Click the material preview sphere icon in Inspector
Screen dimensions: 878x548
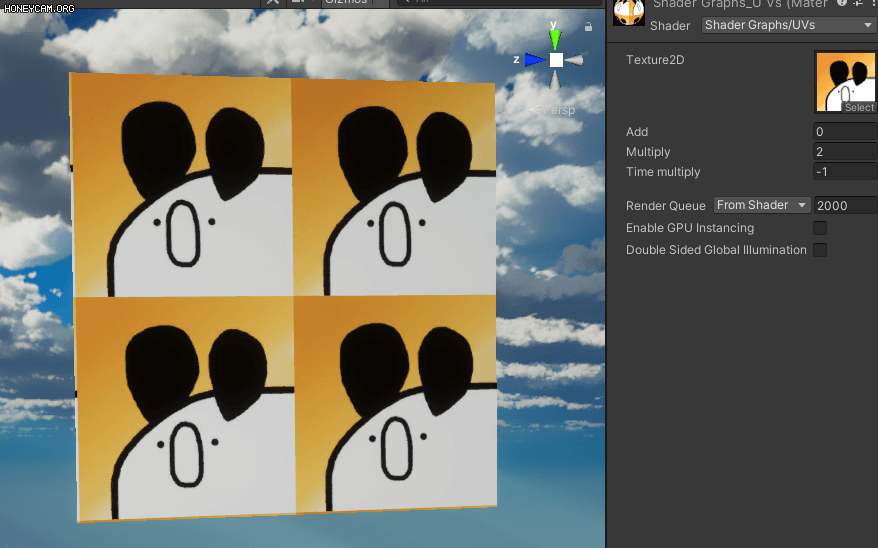(x=628, y=13)
